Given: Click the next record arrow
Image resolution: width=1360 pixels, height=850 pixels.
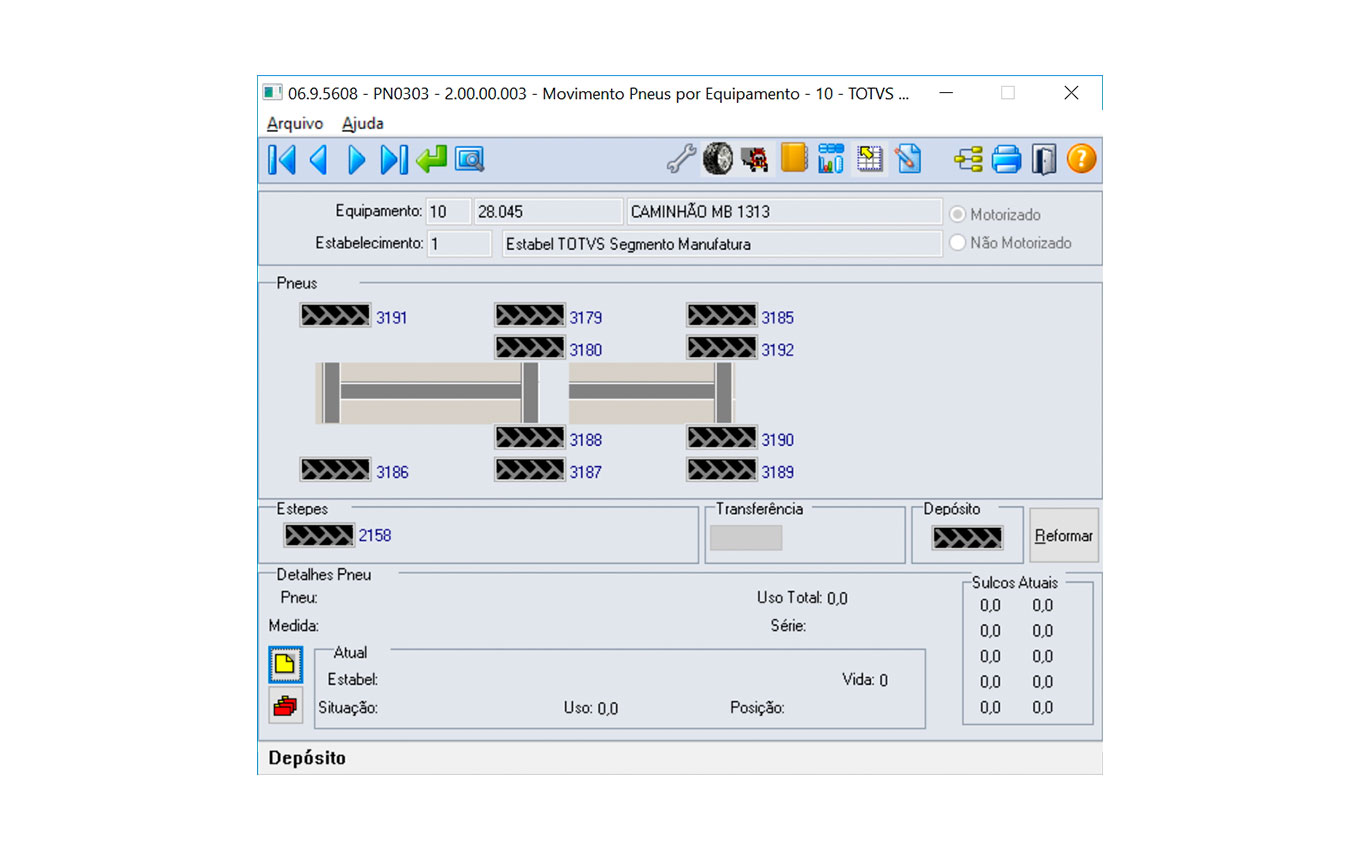Looking at the screenshot, I should pyautogui.click(x=356, y=159).
